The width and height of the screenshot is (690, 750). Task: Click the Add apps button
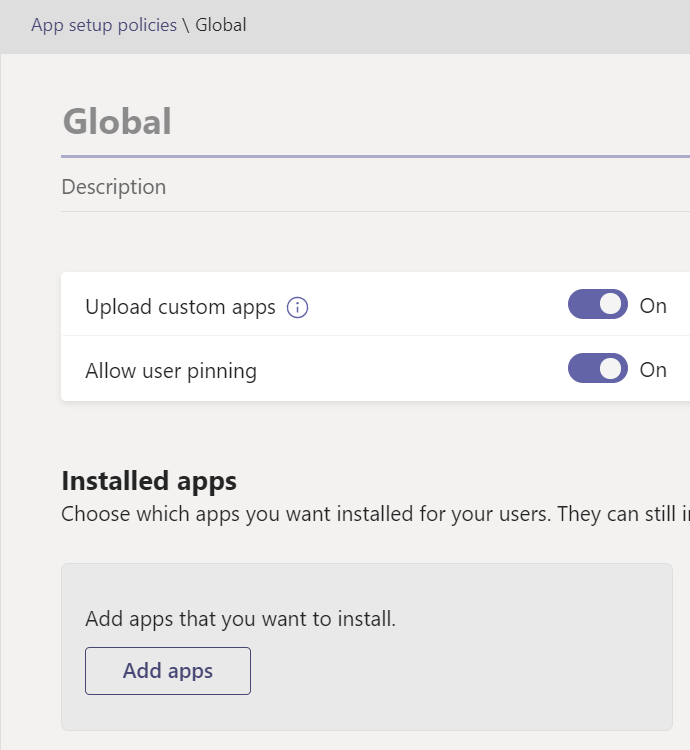(x=168, y=671)
